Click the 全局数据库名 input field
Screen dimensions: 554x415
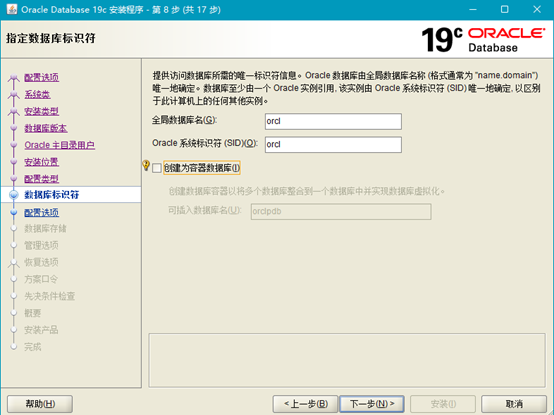point(333,121)
